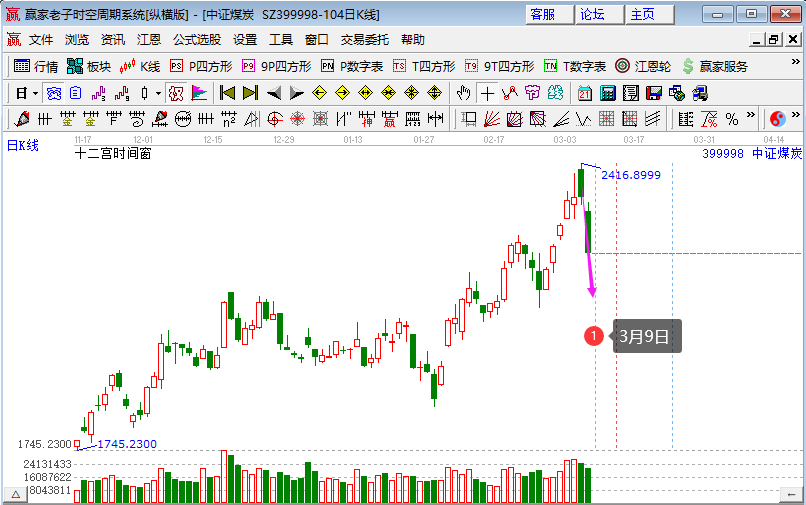Open the 帮助 menu

click(x=413, y=40)
